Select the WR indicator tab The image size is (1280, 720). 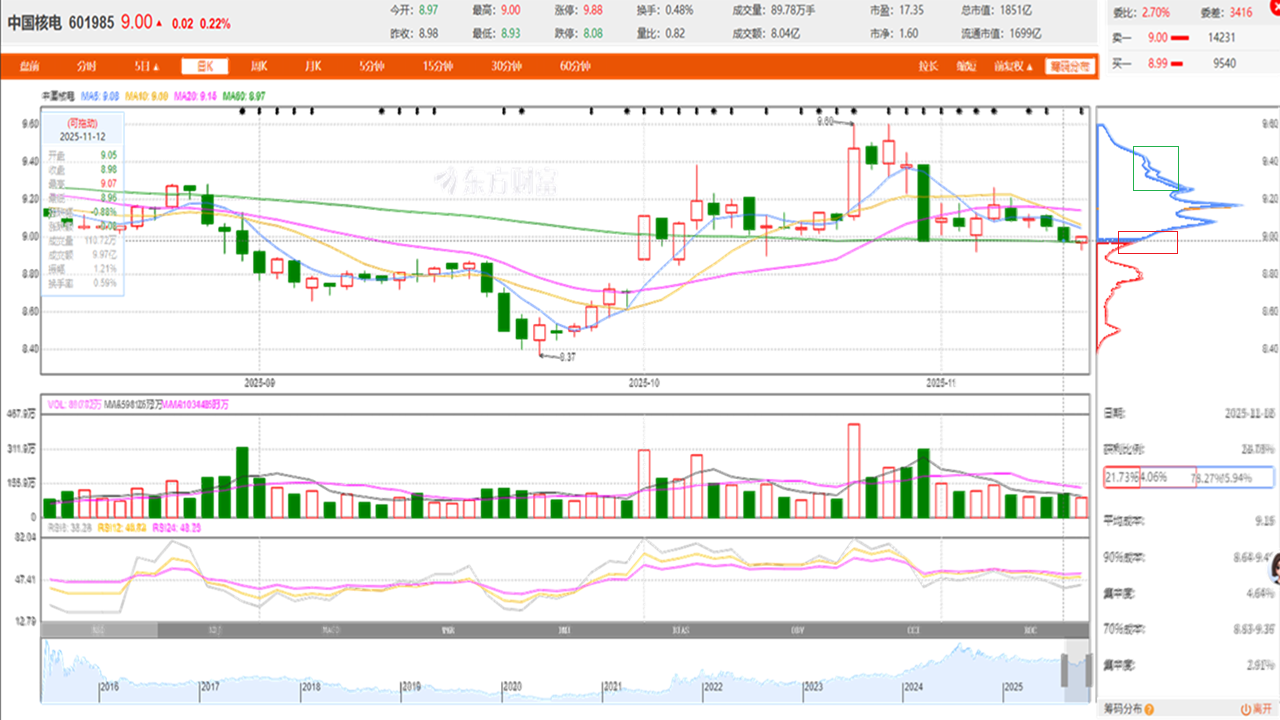447,630
